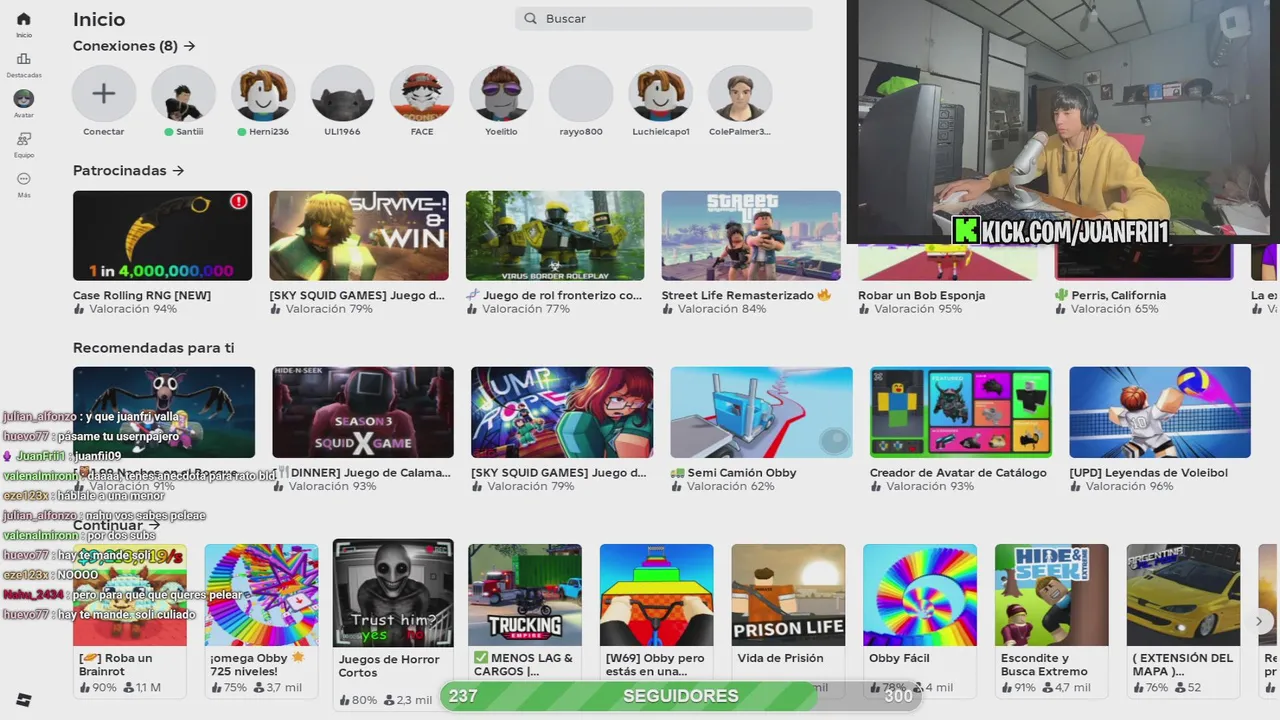This screenshot has height=720, width=1280.
Task: Open ¡omega Obby 725 niveles! thumbnail
Action: (262, 595)
